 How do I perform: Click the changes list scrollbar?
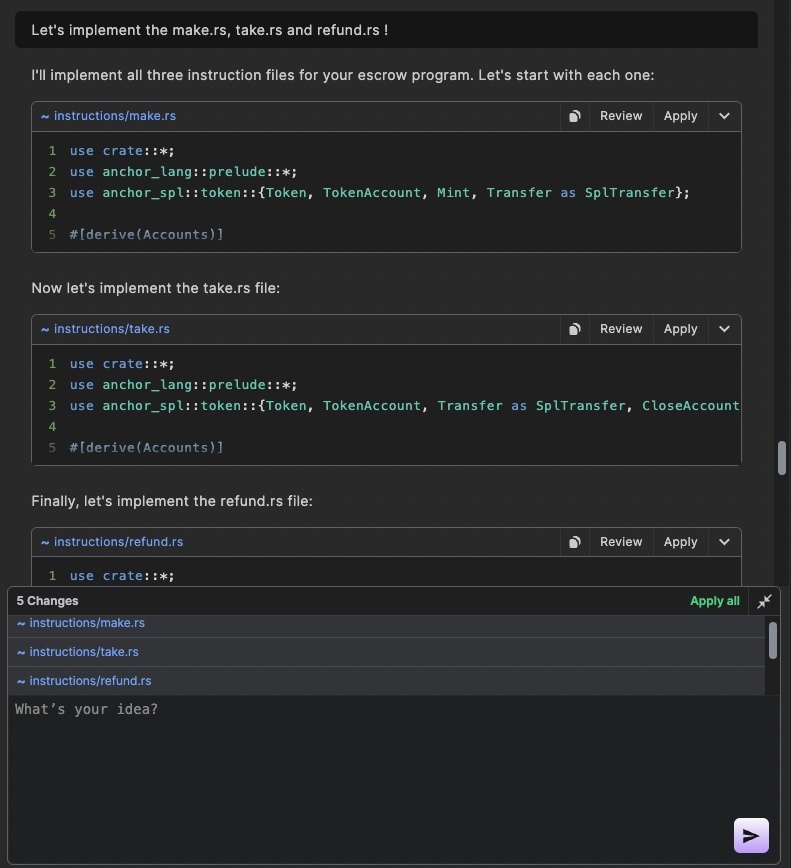tap(772, 641)
